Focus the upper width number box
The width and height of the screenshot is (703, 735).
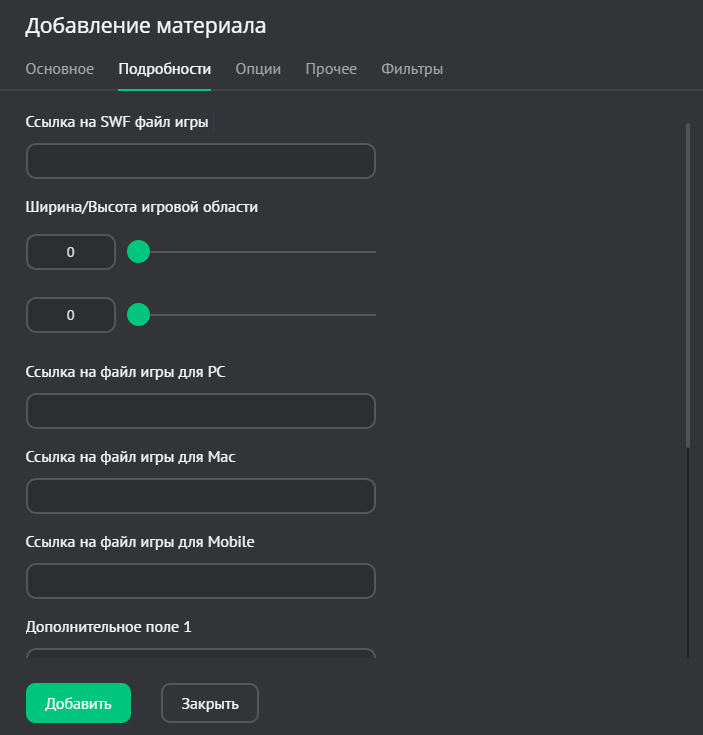(70, 252)
